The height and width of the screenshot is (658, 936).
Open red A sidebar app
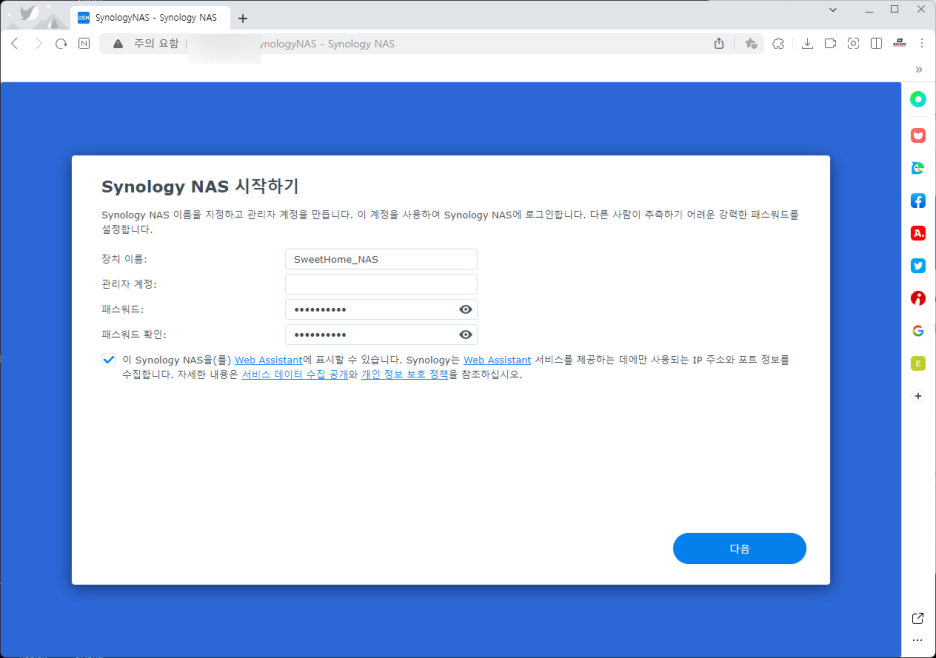(x=918, y=233)
